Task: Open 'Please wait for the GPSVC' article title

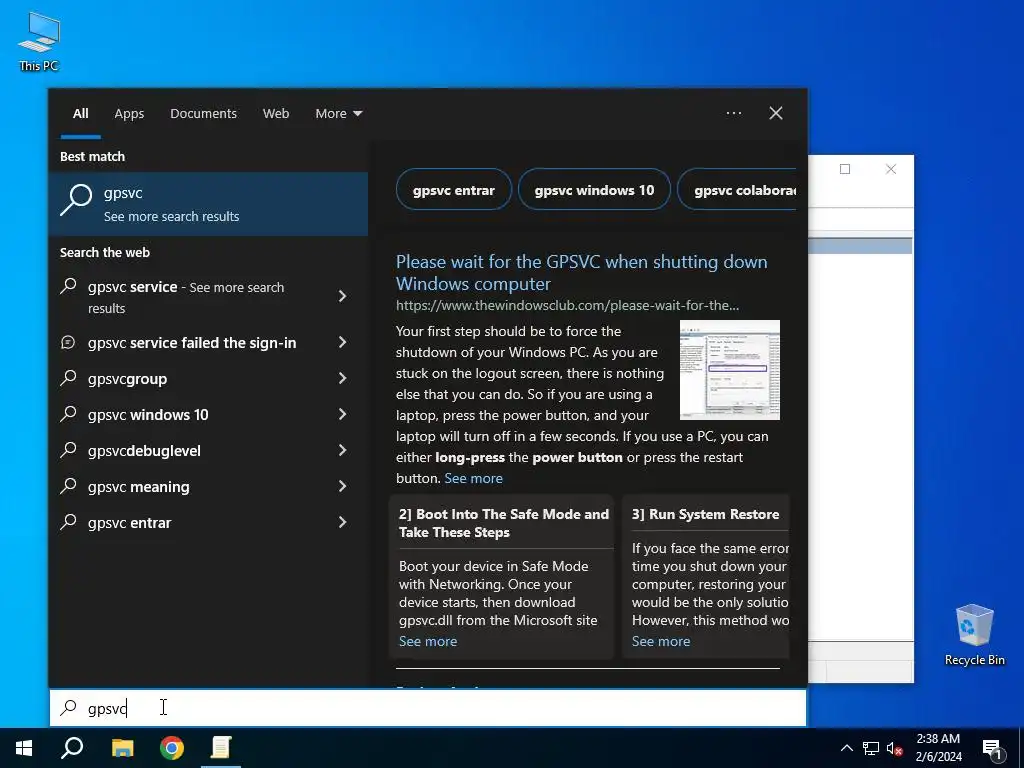Action: (x=581, y=272)
